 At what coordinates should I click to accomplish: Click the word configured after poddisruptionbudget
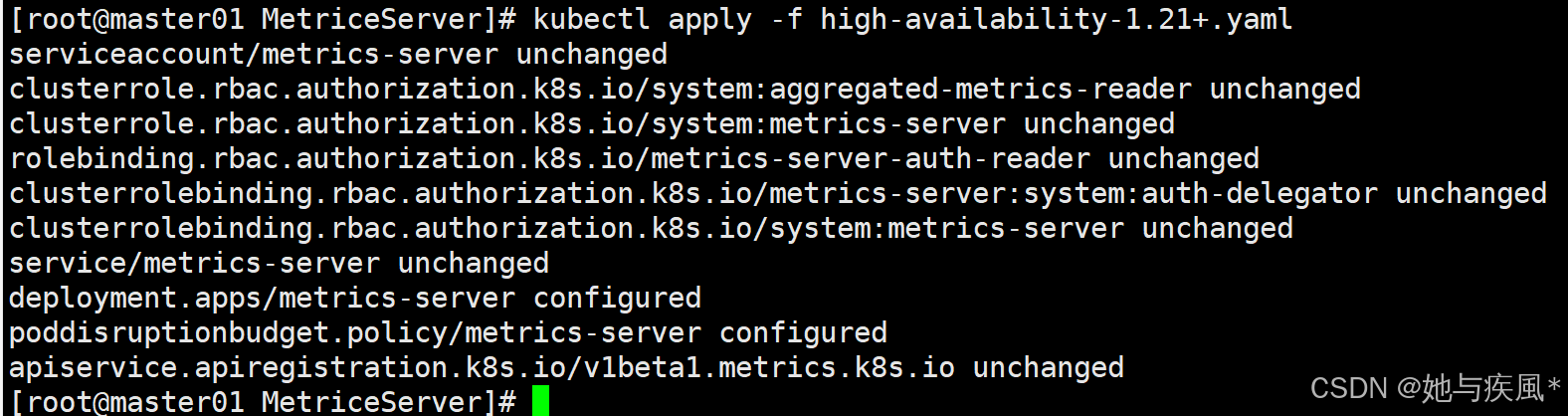tap(803, 332)
